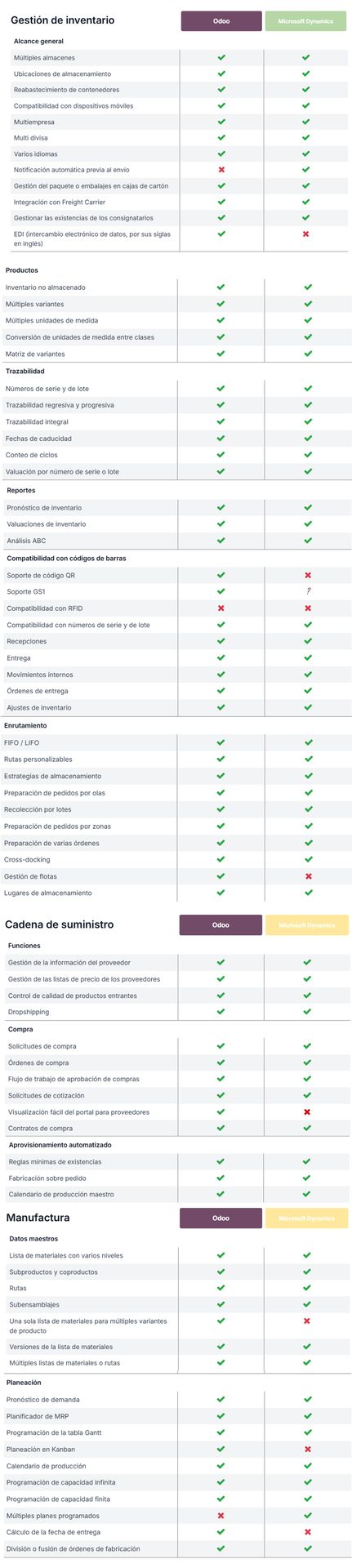Click Odoo's red X for Compatibilidad con RFID

coord(221,608)
